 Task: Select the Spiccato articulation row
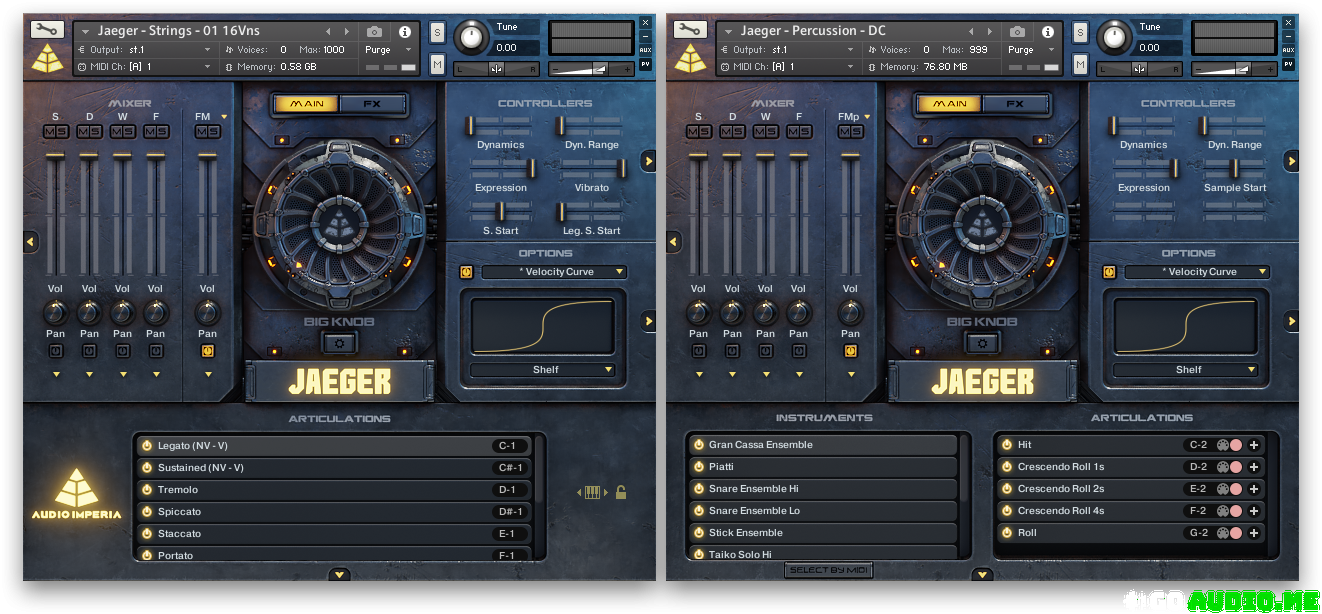[x=334, y=512]
